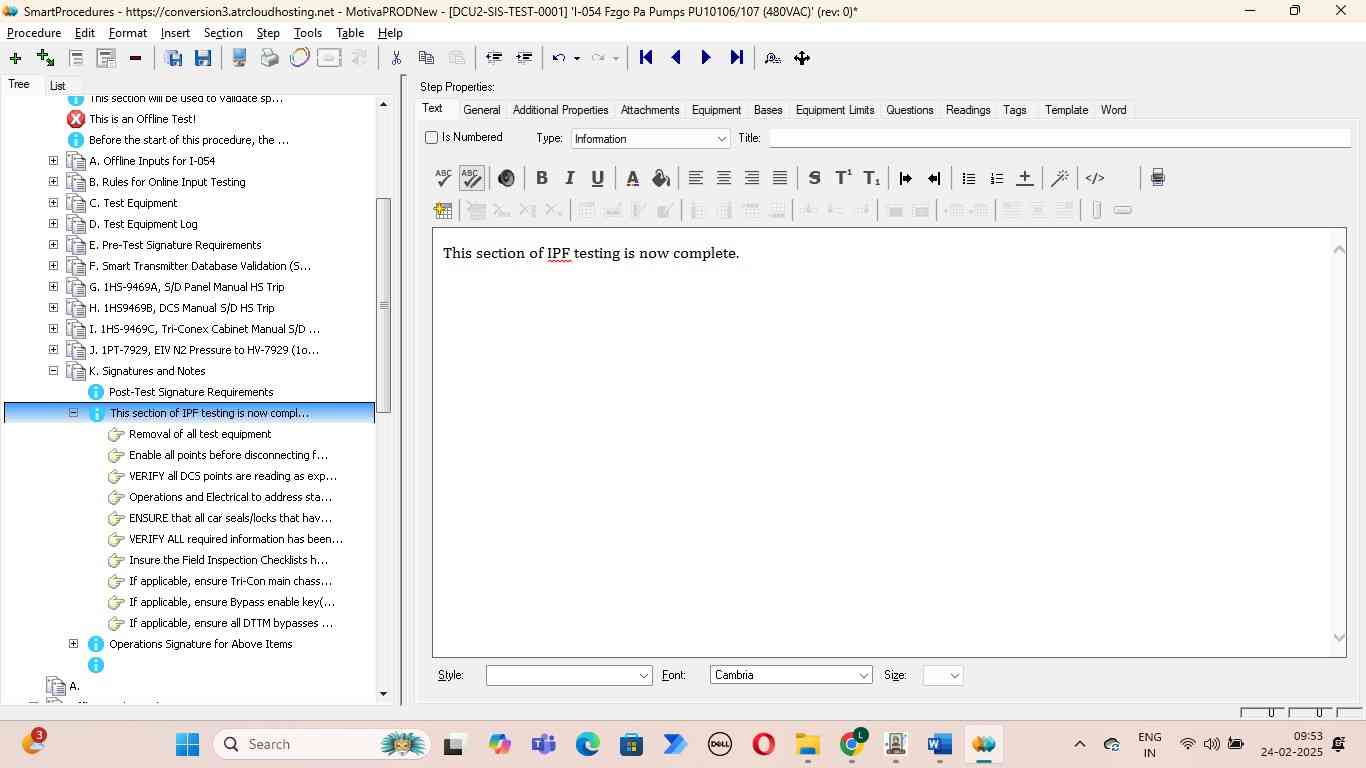This screenshot has width=1366, height=768.
Task: Select G. 1HS-9469A S/D Panel Manual HS Trip
Action: (187, 287)
